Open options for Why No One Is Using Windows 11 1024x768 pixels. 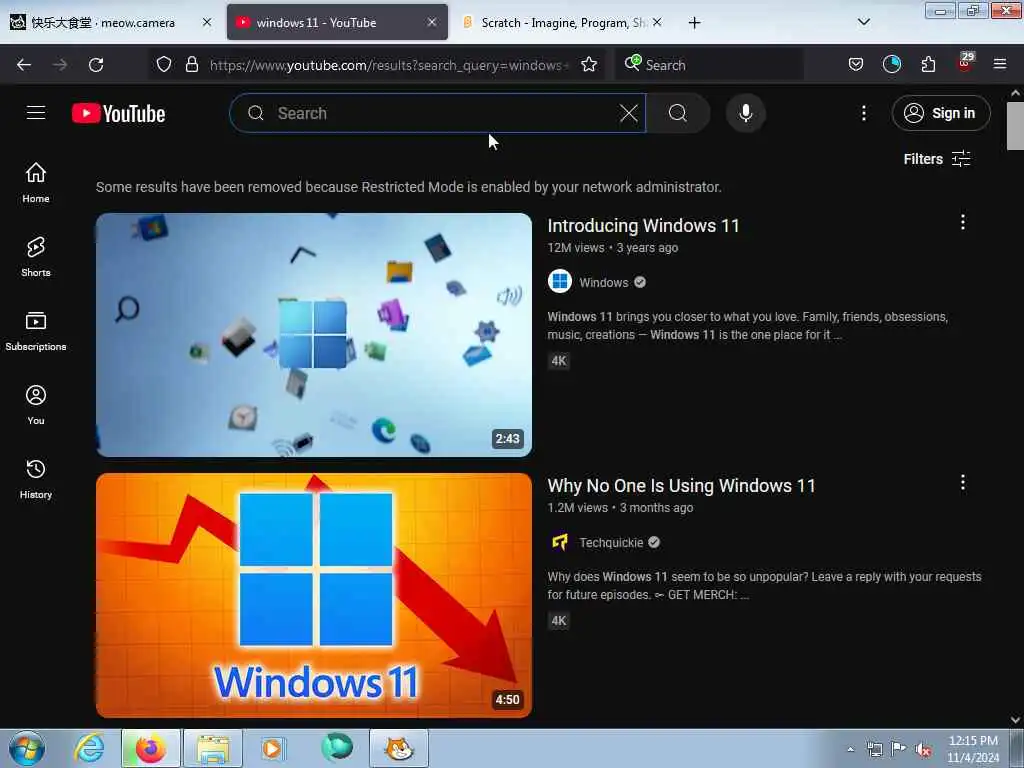(963, 483)
